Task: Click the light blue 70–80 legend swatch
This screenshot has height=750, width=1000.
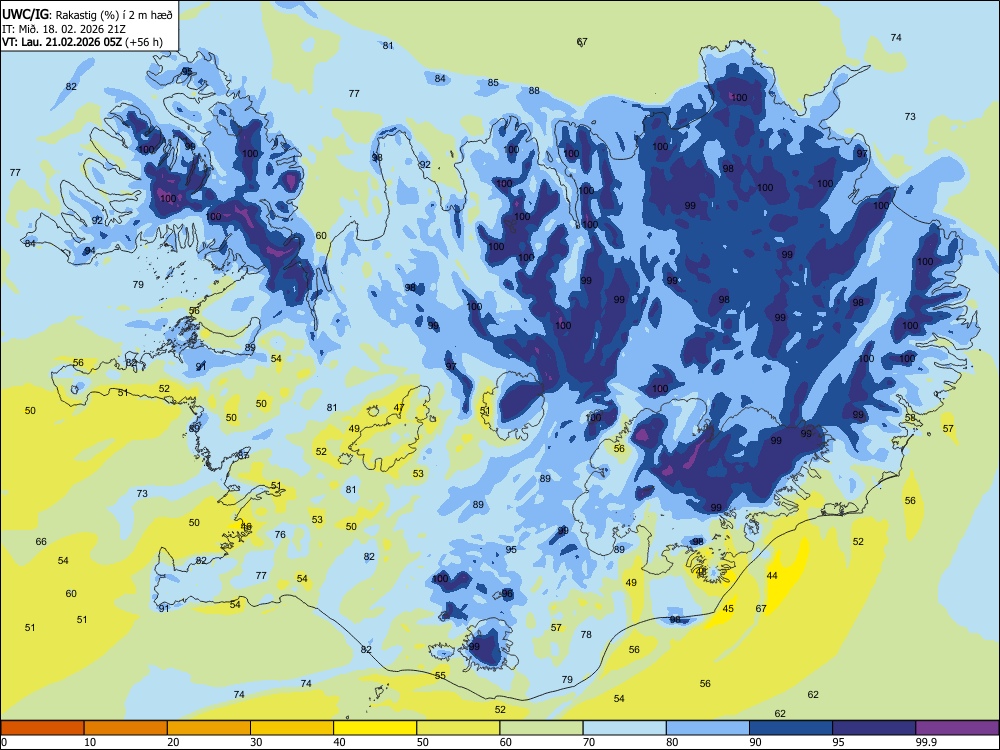Action: [624, 728]
